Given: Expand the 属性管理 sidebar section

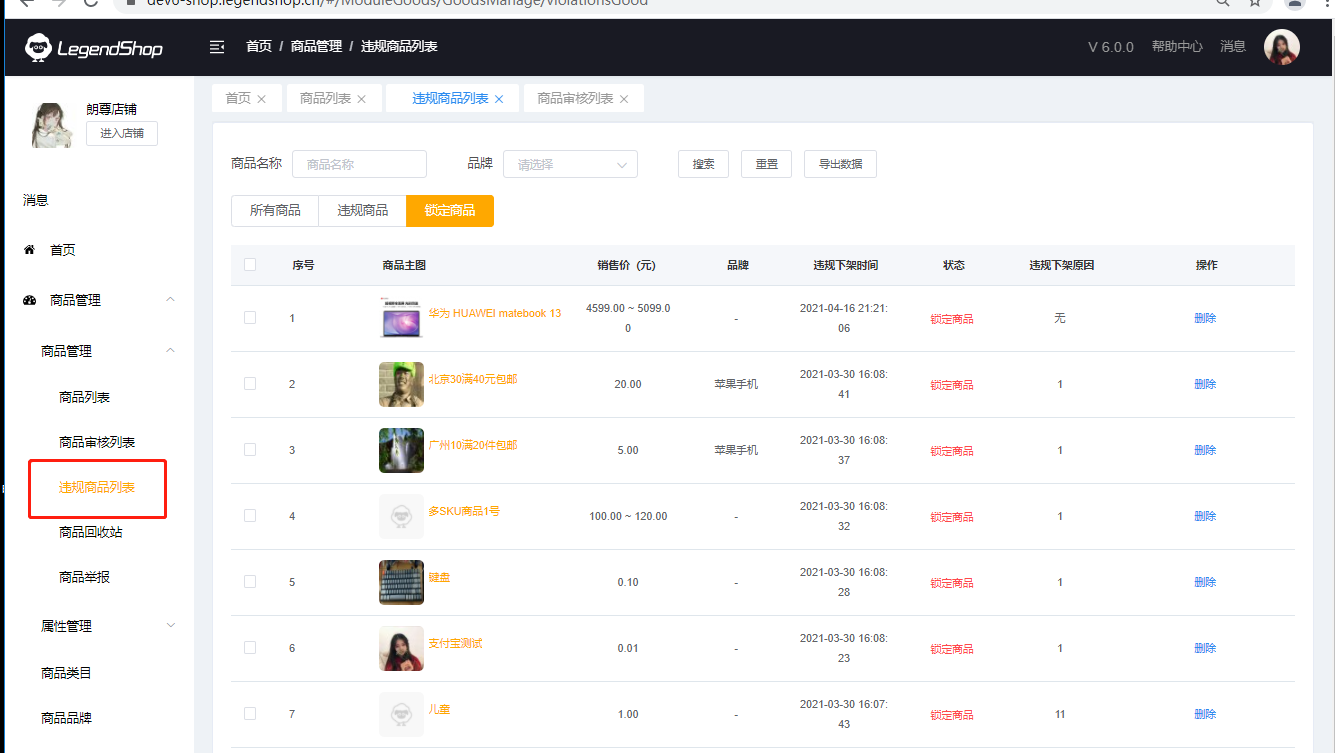Looking at the screenshot, I should (170, 626).
